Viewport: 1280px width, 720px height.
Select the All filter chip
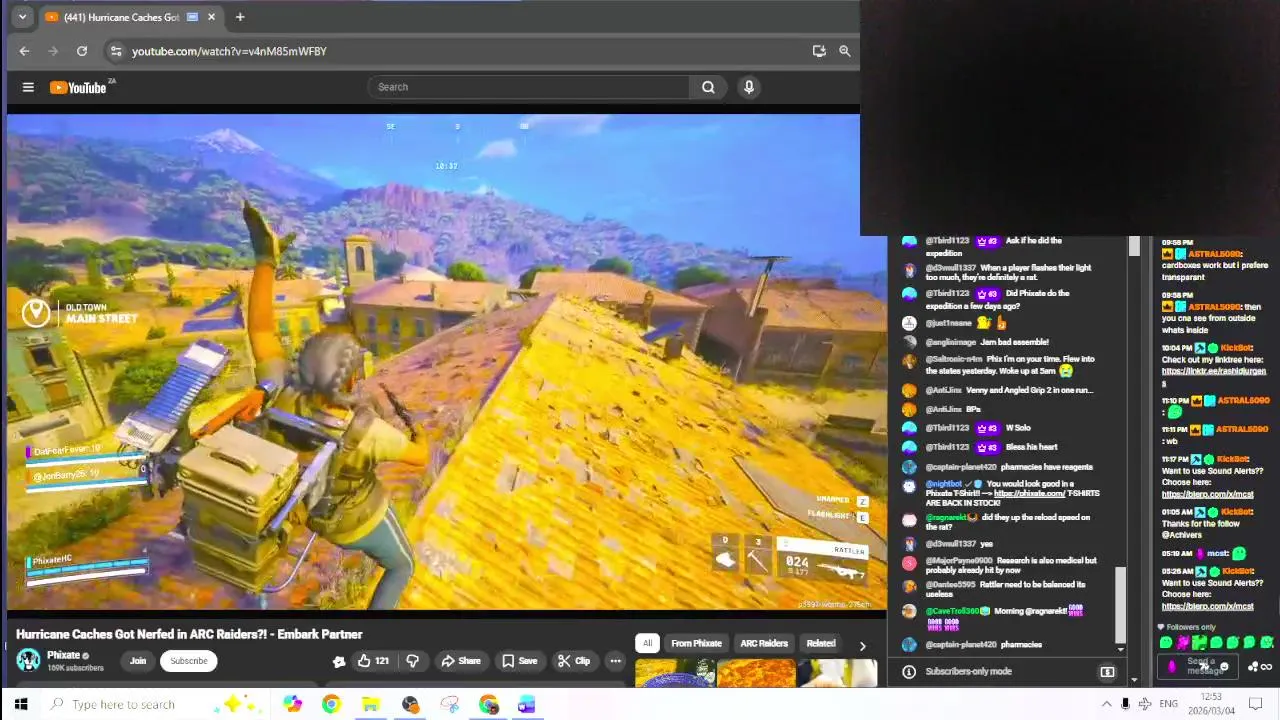point(647,644)
